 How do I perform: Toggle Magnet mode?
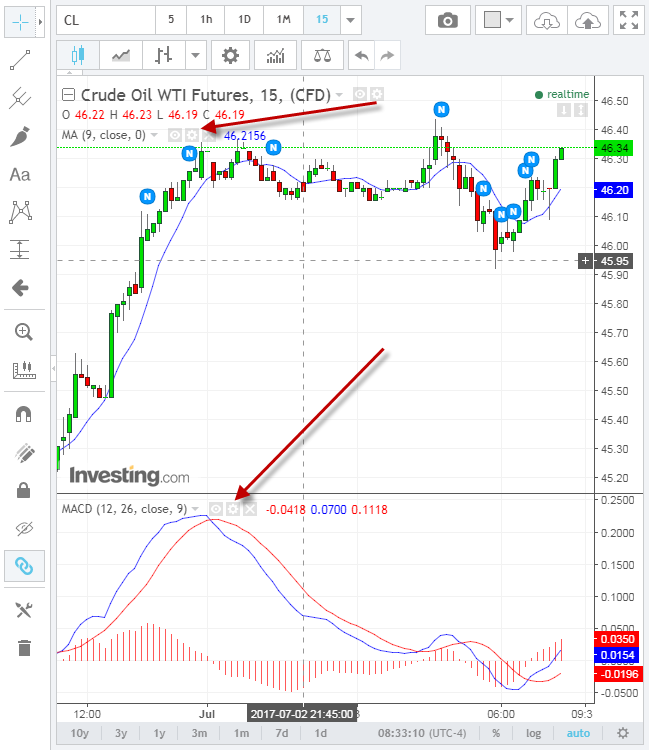click(21, 413)
